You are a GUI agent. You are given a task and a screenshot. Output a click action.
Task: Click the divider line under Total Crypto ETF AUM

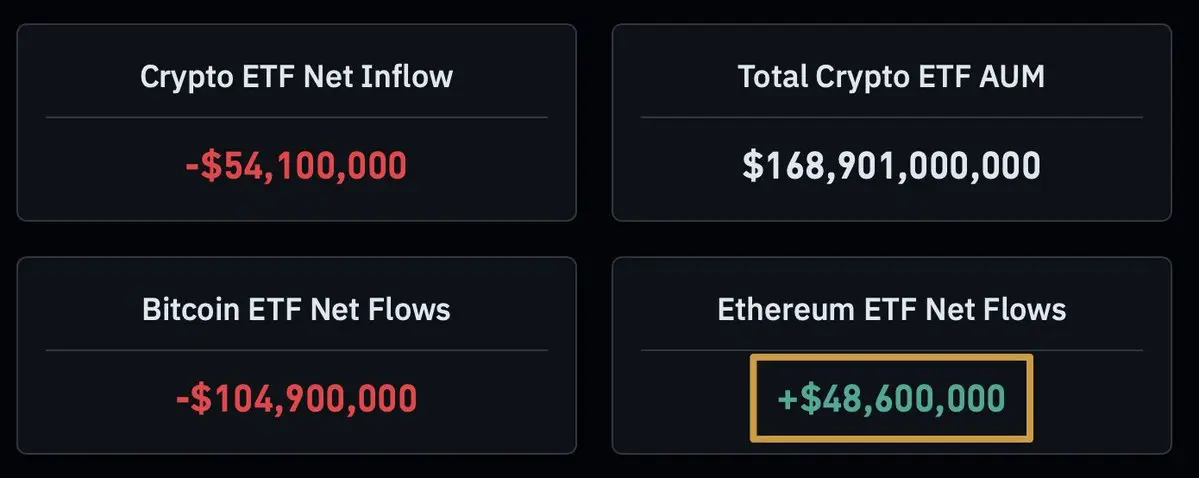891,117
